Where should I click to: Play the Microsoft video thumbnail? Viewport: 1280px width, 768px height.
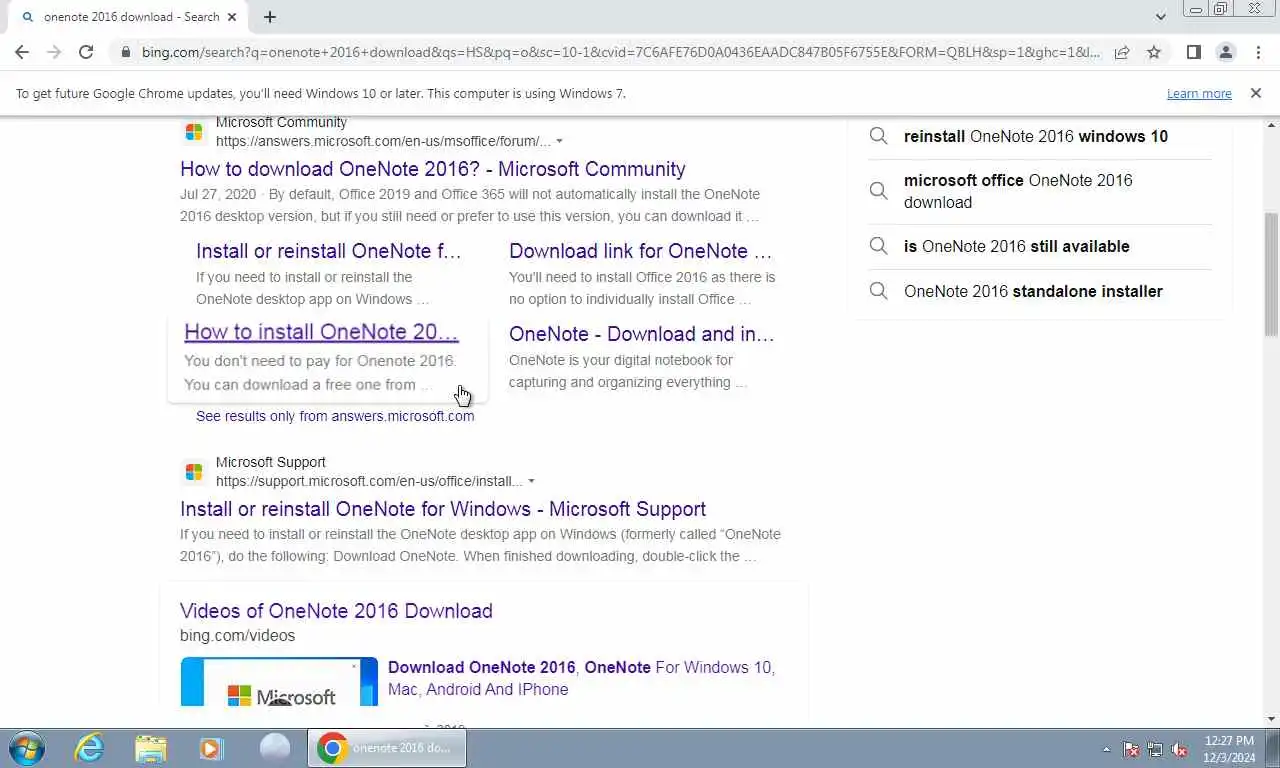pyautogui.click(x=279, y=682)
